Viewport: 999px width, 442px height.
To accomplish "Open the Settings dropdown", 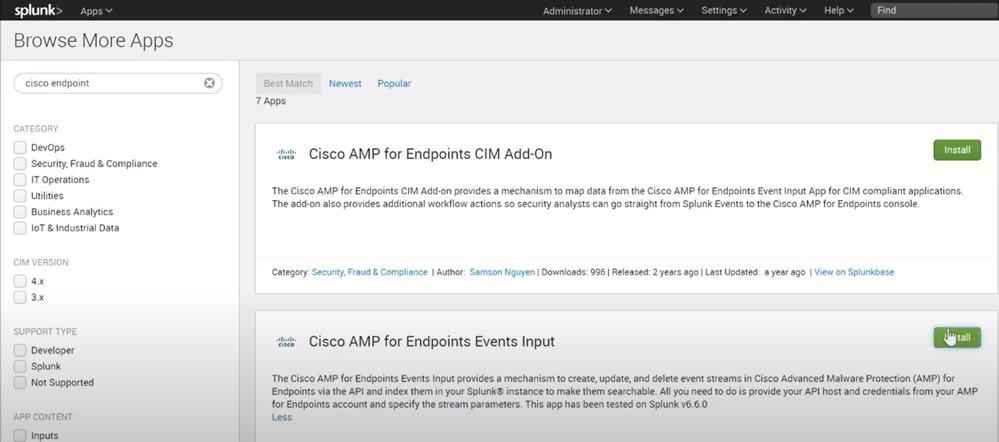I will 724,10.
